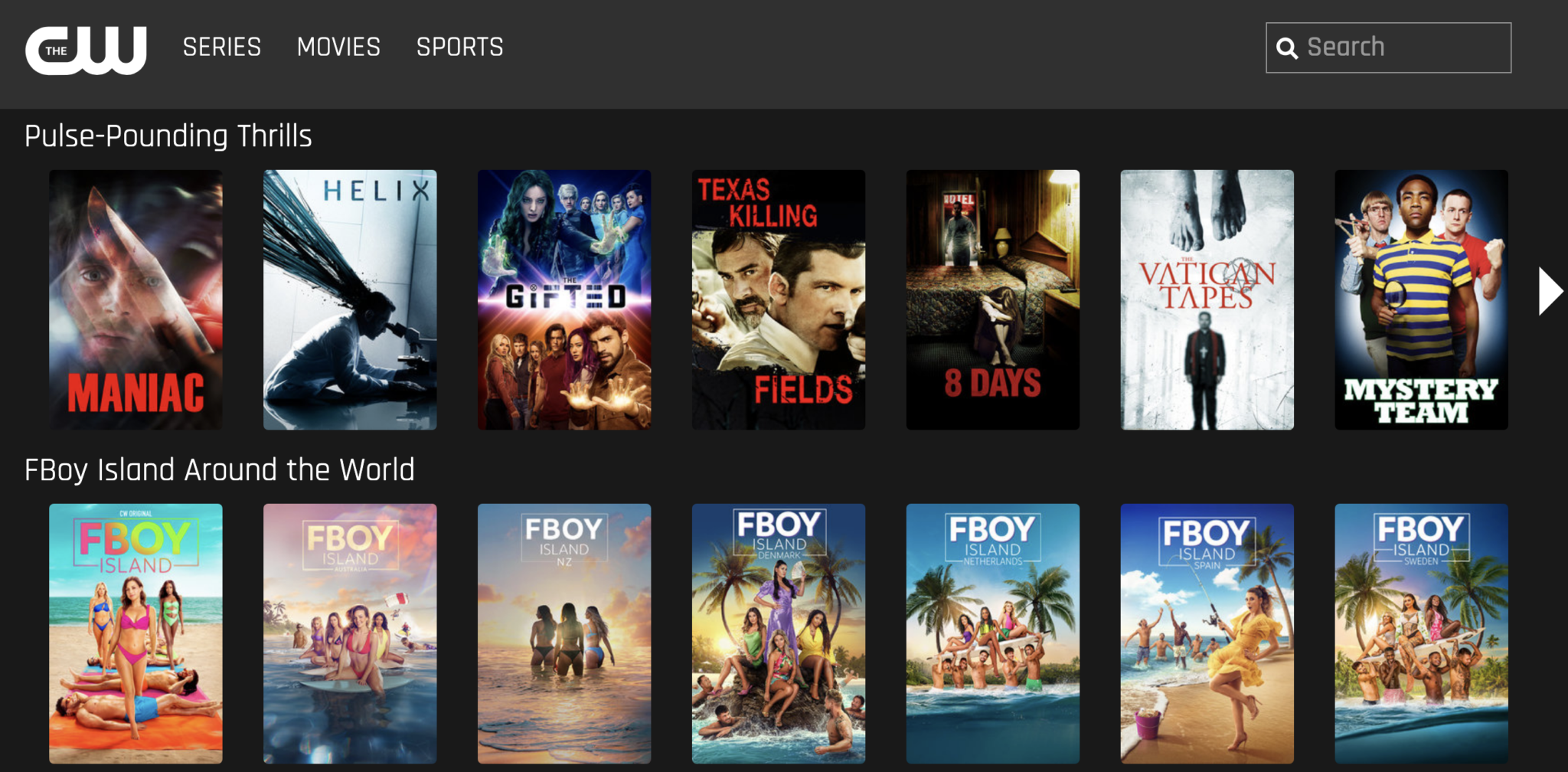Show next titles in Pulse-Pounding Thrills row
Screen dimensions: 1568x772
1550,291
